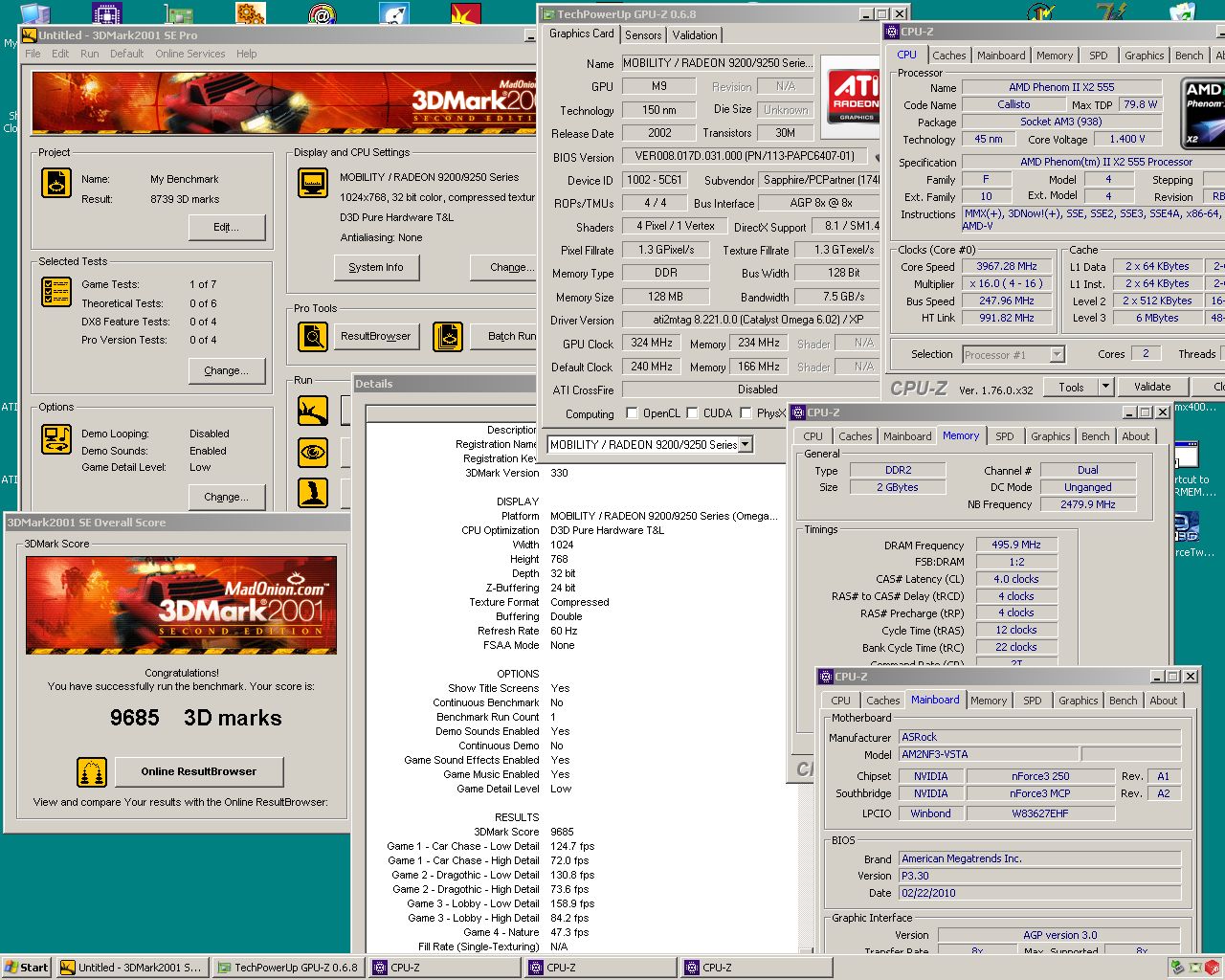
Task: Open the Online Services menu
Action: (190, 54)
